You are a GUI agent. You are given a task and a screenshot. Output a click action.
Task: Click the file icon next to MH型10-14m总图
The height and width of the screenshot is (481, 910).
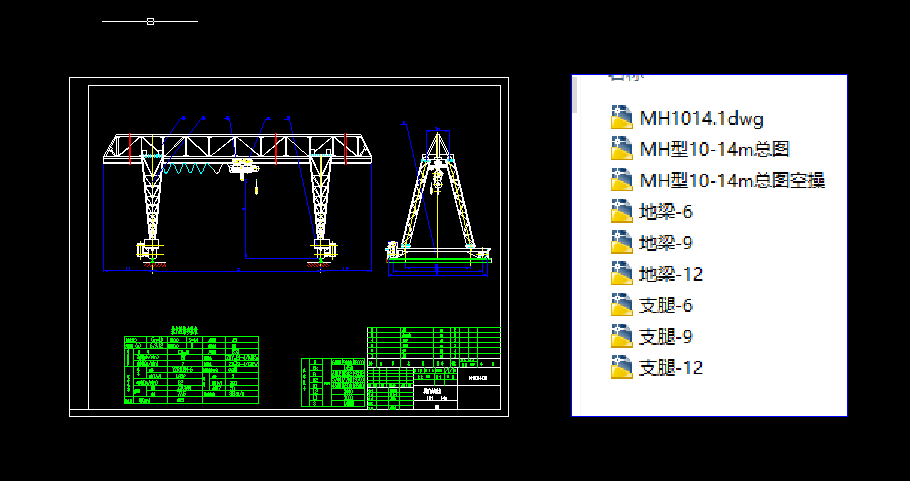622,149
